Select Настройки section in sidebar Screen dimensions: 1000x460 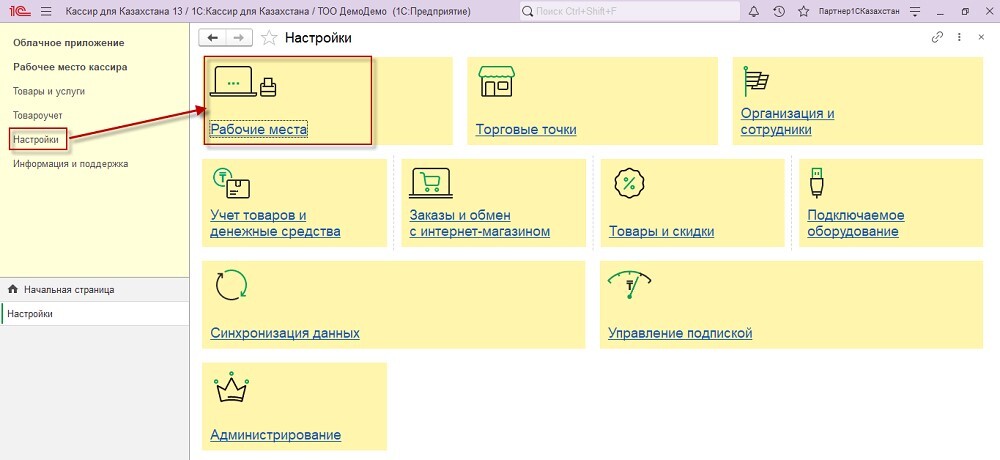tap(38, 139)
